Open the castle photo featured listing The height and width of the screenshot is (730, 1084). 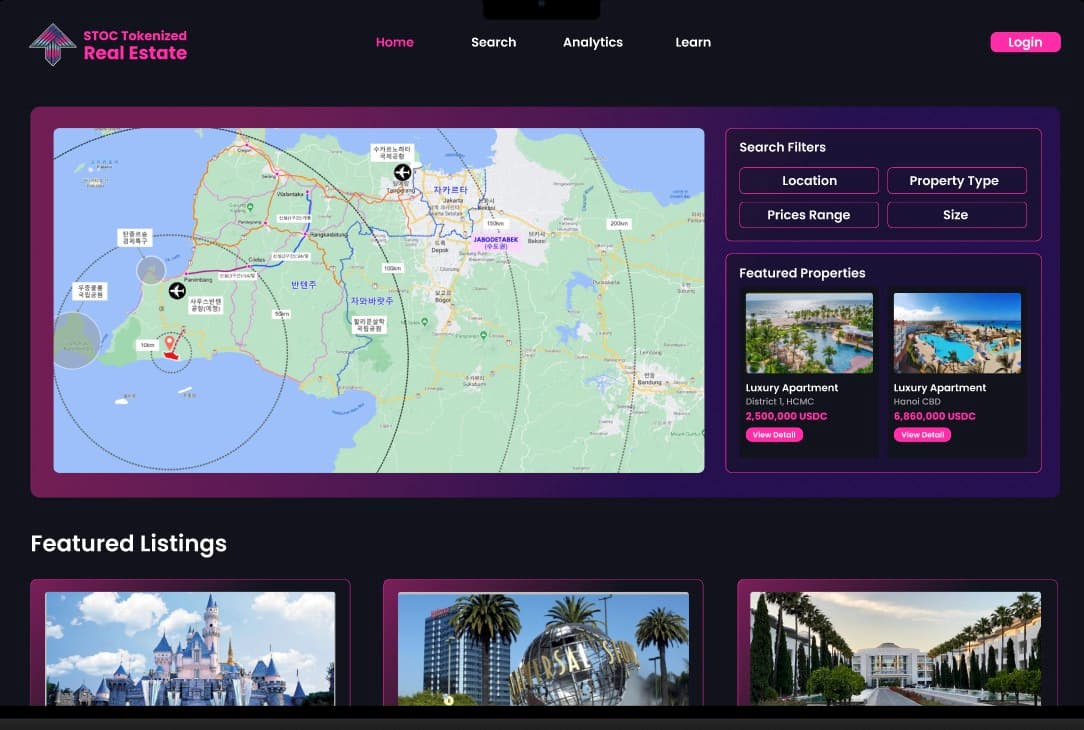(190, 648)
